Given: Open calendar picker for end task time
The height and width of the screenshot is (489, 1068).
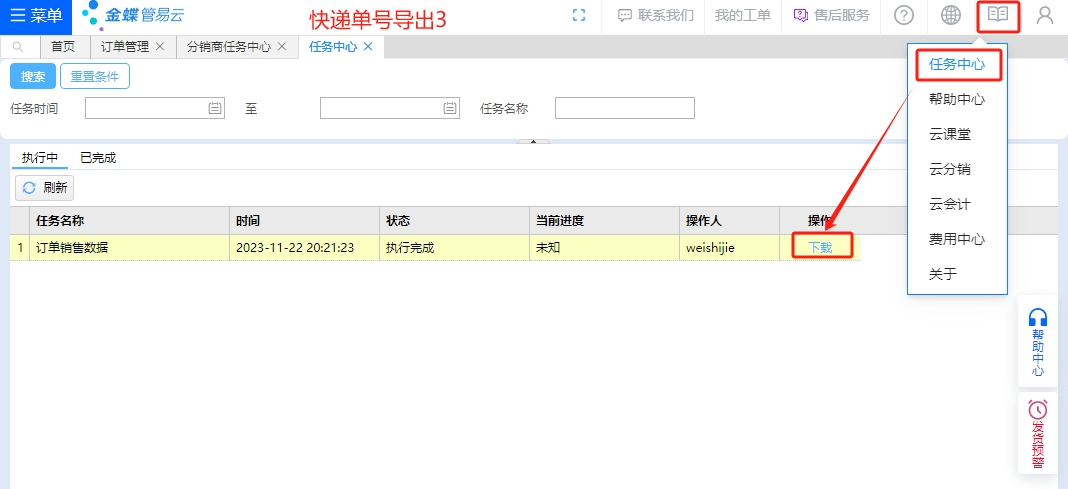Looking at the screenshot, I should point(449,108).
